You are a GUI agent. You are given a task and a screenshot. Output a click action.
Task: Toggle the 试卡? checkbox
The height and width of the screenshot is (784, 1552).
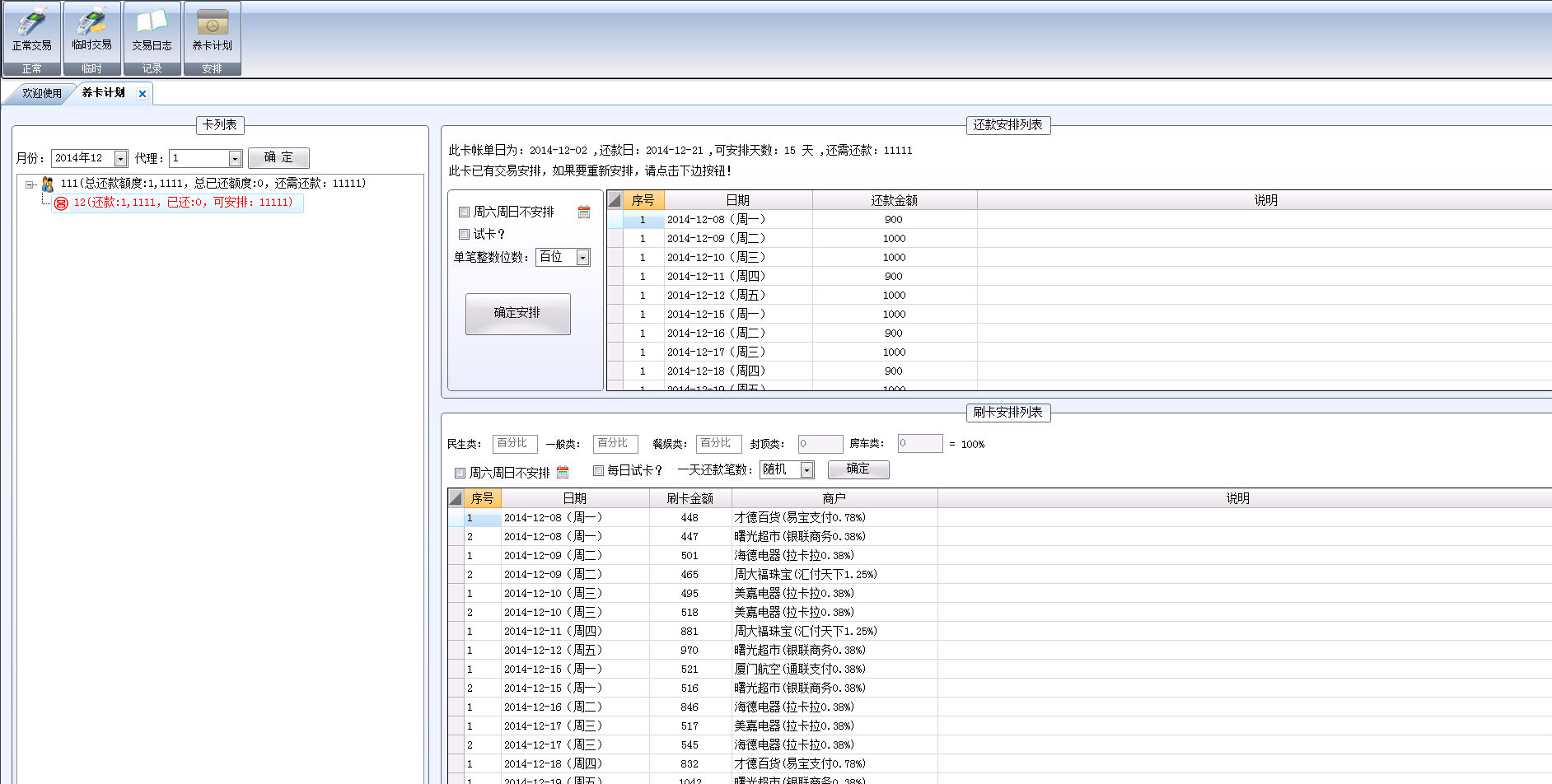[464, 235]
